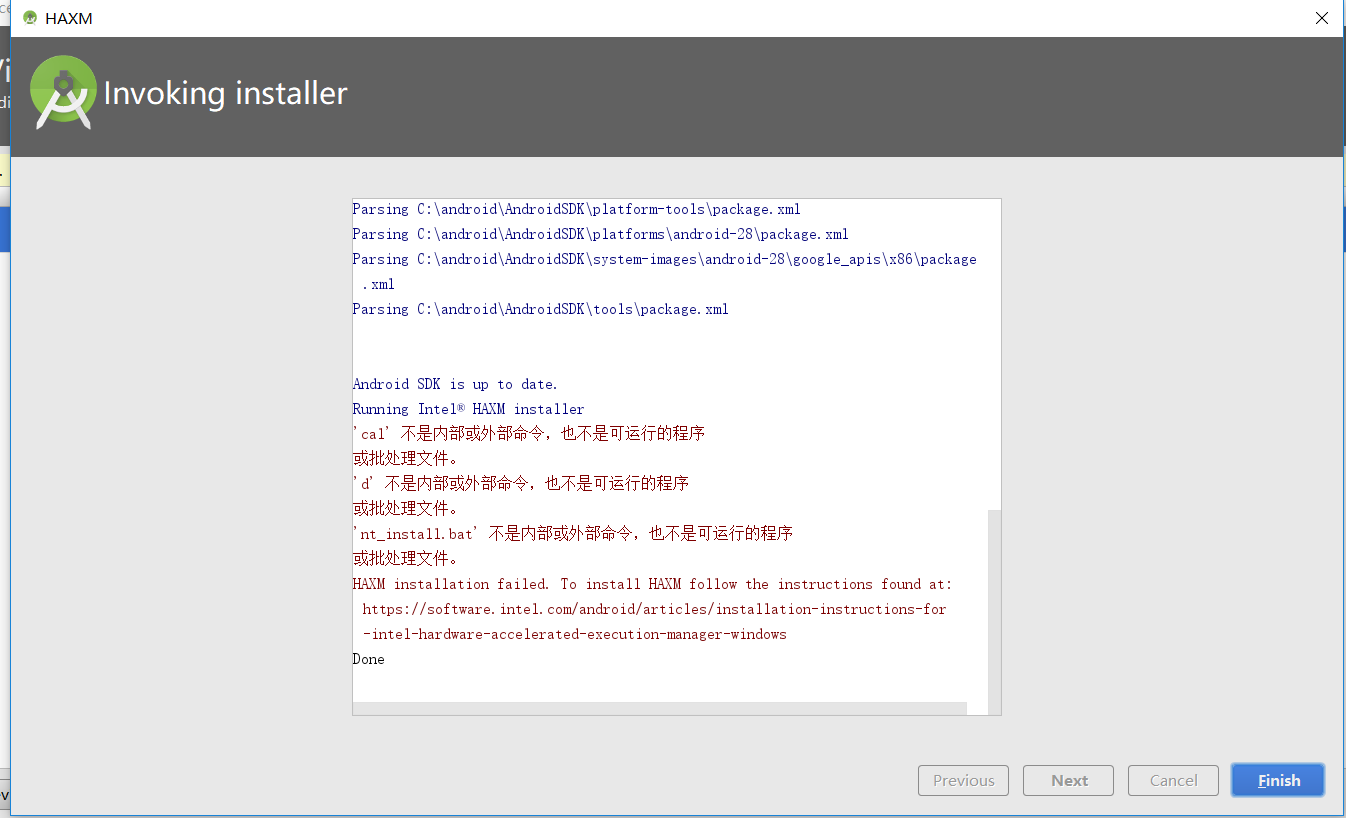Click the "Invoking installer" heading
The width and height of the screenshot is (1346, 818).
click(226, 93)
